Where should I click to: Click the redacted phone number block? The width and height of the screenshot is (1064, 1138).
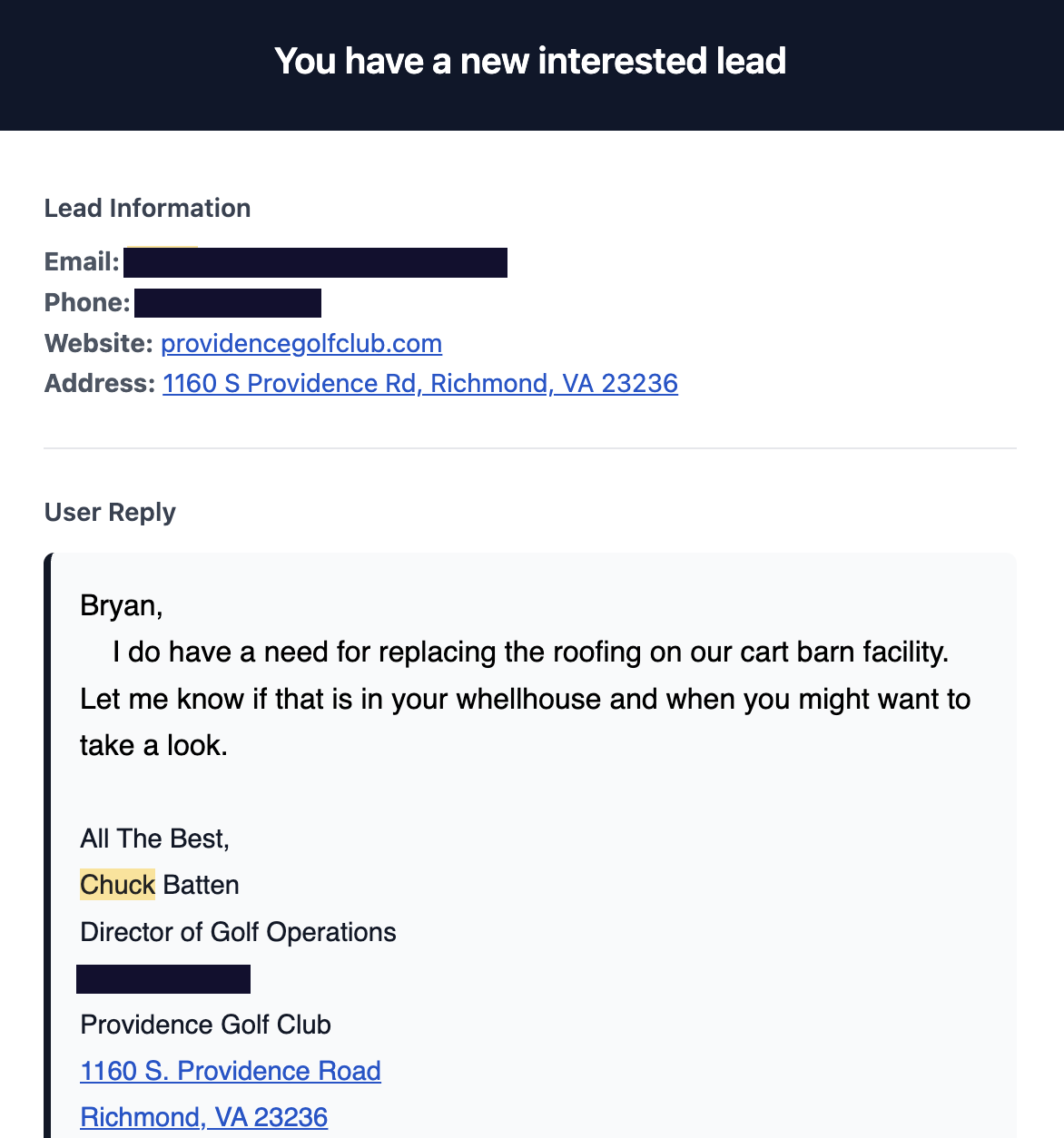[x=228, y=303]
